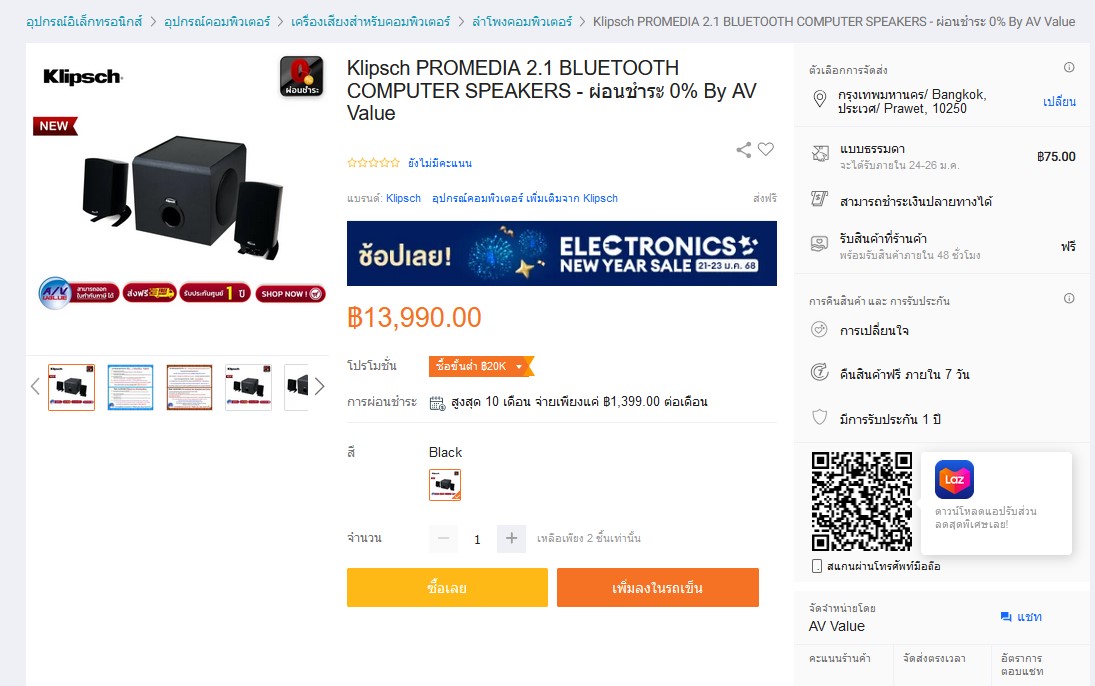Open chat with seller AV Value
Screen dimensions: 1095x686
(x=1021, y=617)
